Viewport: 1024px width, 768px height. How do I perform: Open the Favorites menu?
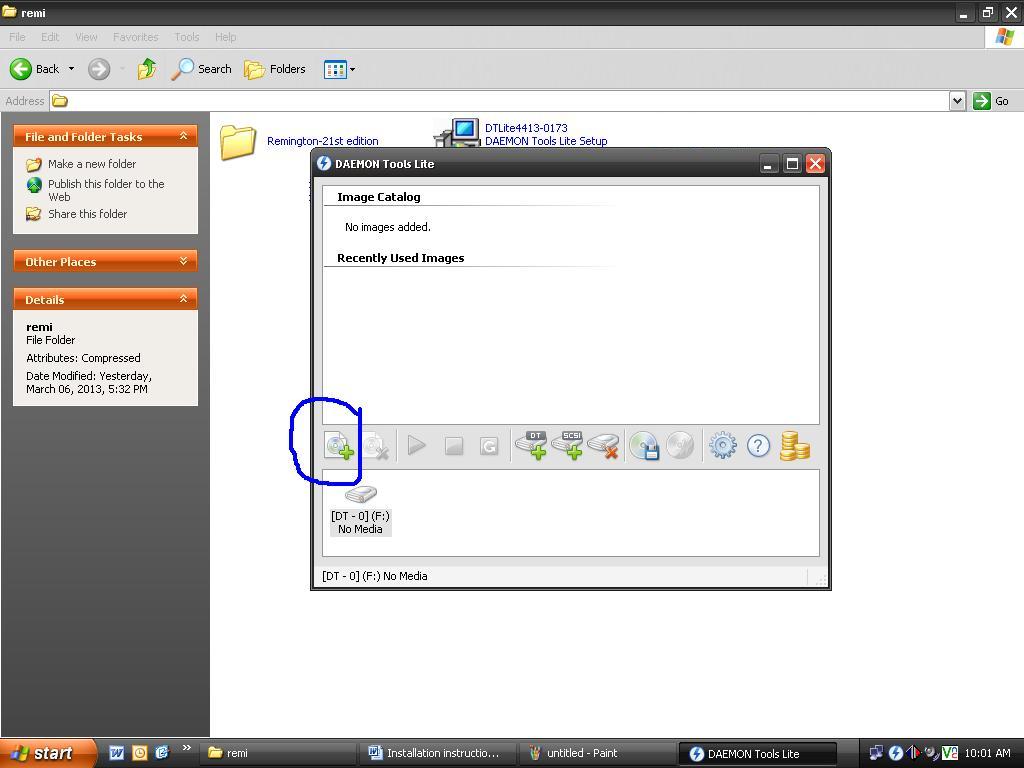[x=135, y=37]
